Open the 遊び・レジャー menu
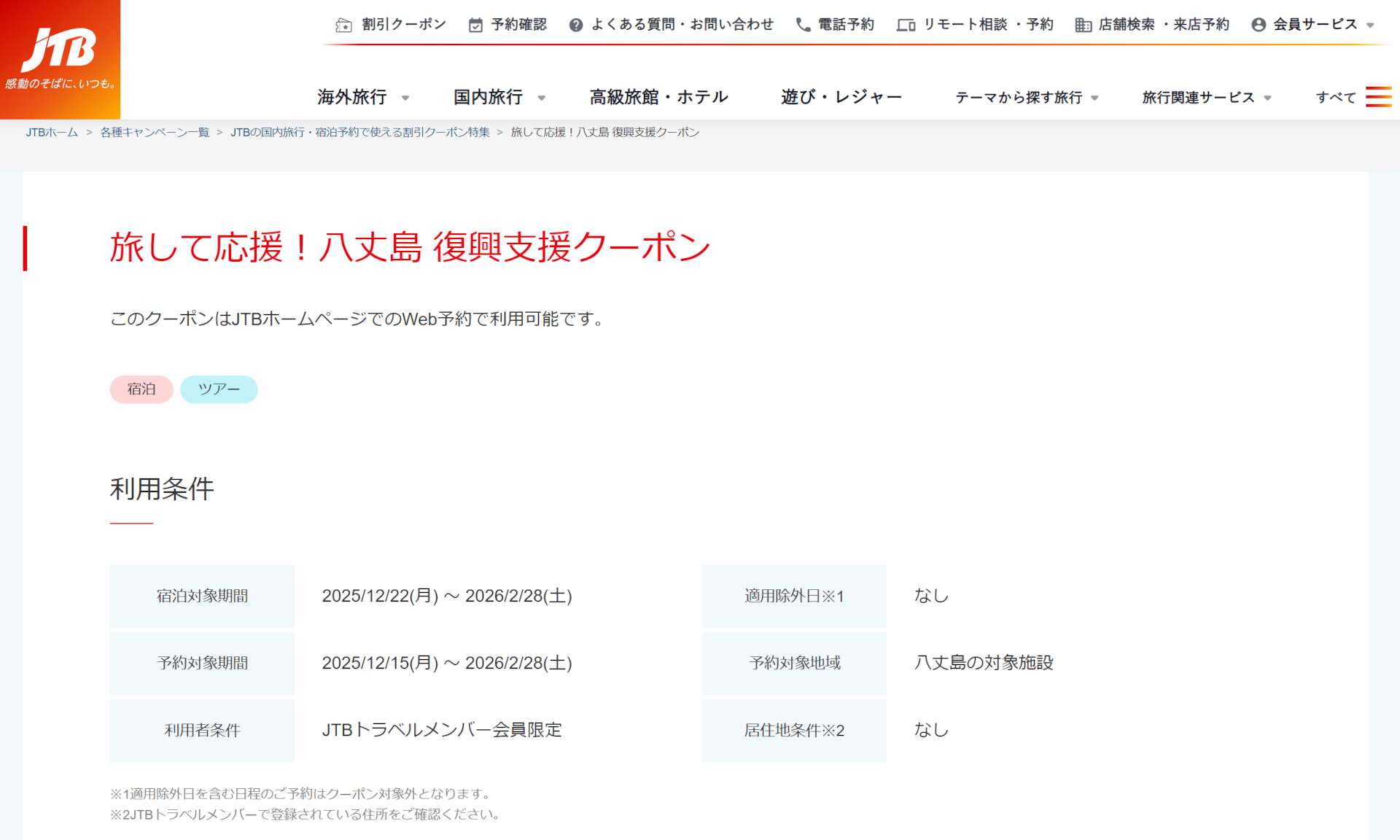Image resolution: width=1400 pixels, height=840 pixels. [x=841, y=96]
